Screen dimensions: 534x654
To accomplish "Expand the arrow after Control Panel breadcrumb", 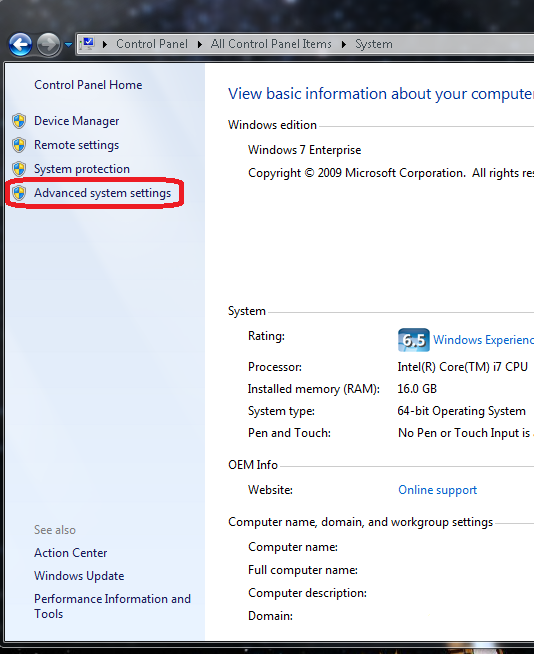I will click(x=199, y=44).
